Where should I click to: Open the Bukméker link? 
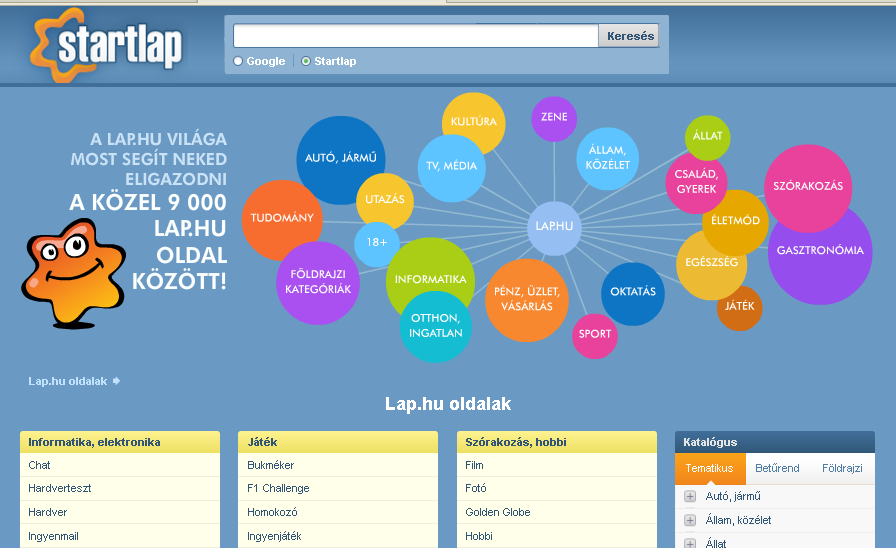pyautogui.click(x=270, y=465)
